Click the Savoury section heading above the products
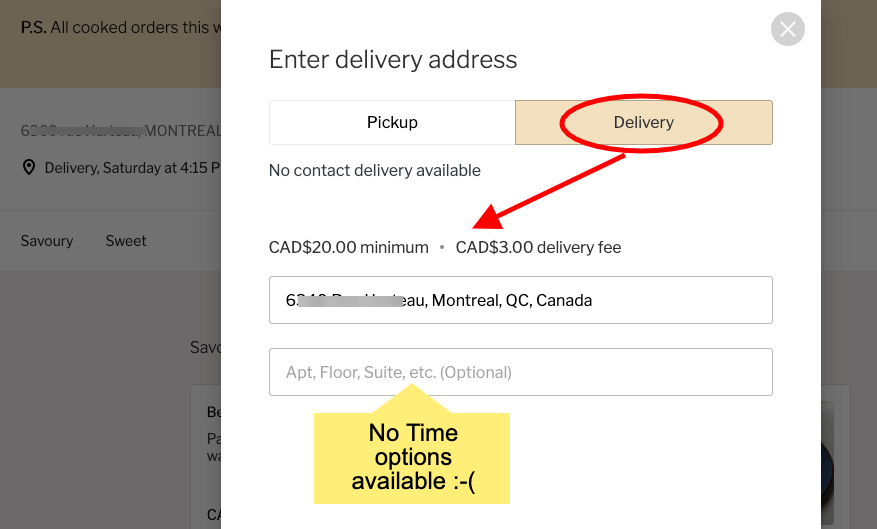Viewport: 877px width, 529px height. click(204, 347)
